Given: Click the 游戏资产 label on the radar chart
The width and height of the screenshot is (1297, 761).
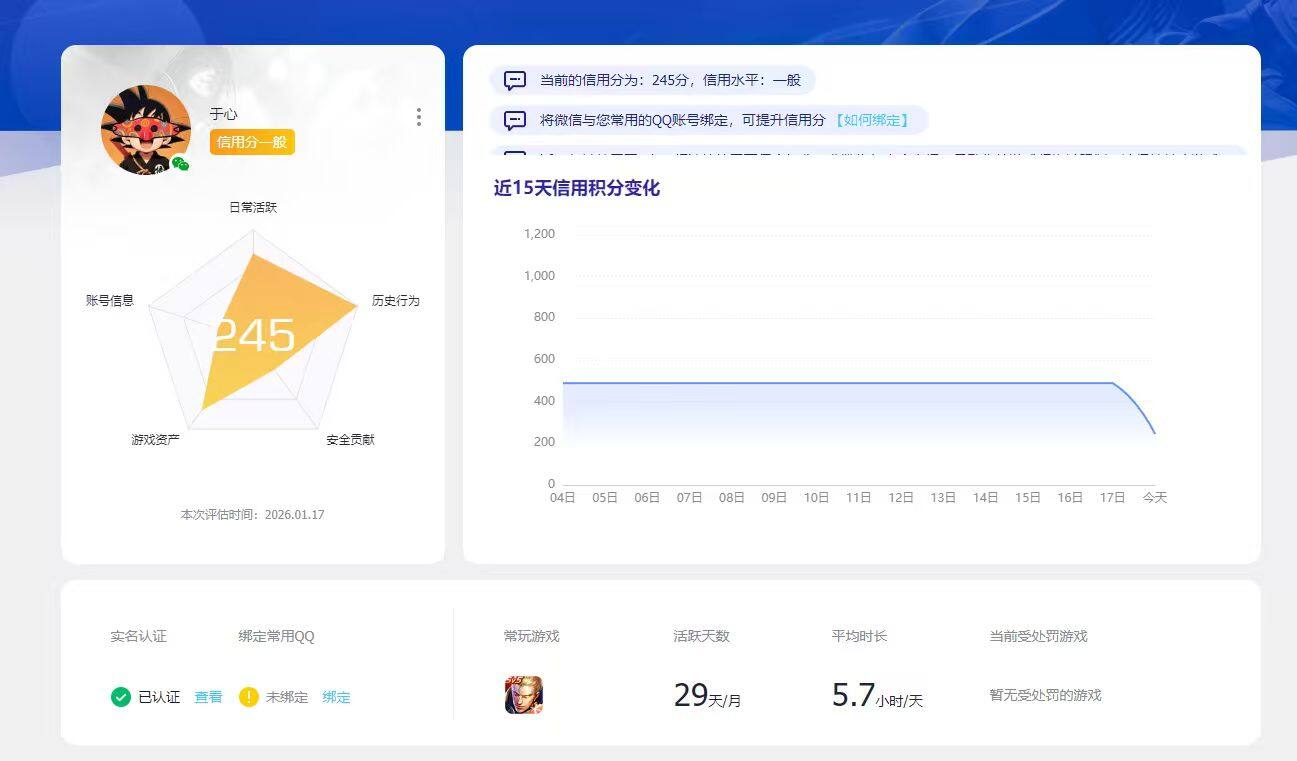Looking at the screenshot, I should coord(155,437).
